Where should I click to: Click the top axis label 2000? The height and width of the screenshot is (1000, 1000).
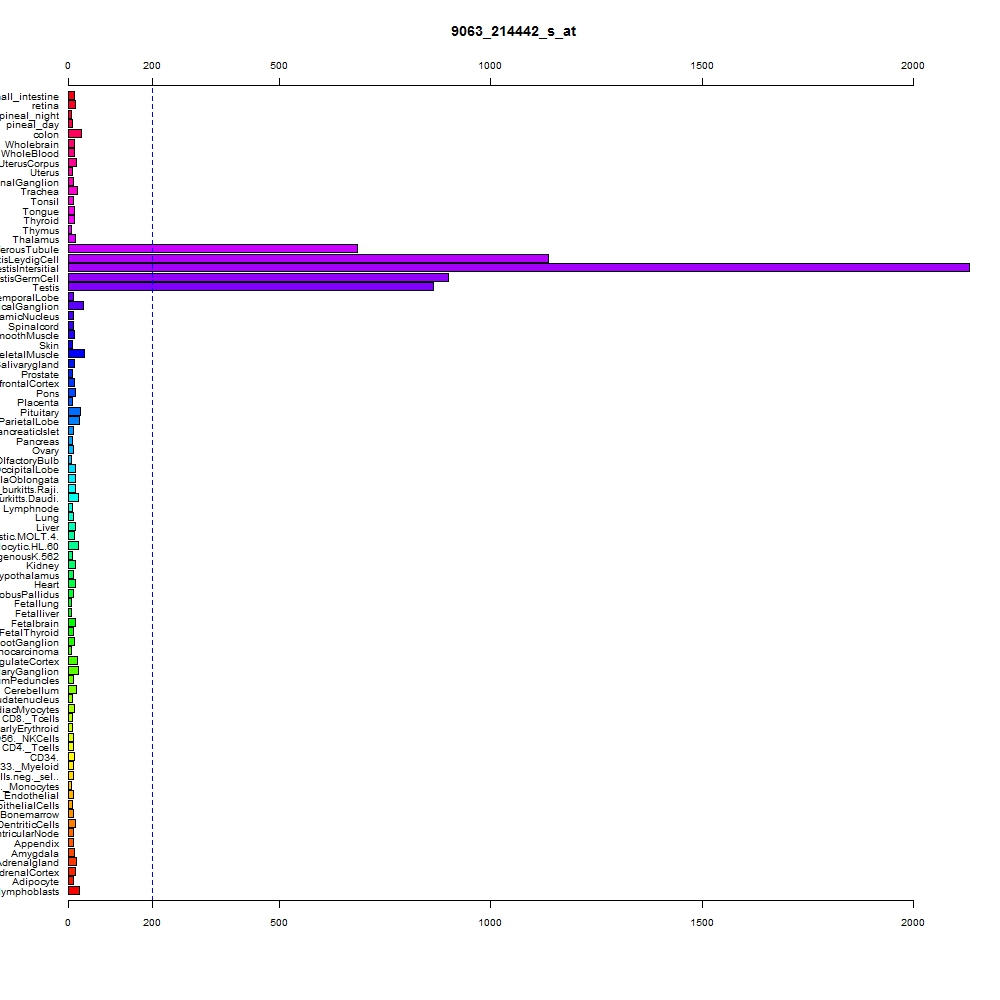coord(913,66)
